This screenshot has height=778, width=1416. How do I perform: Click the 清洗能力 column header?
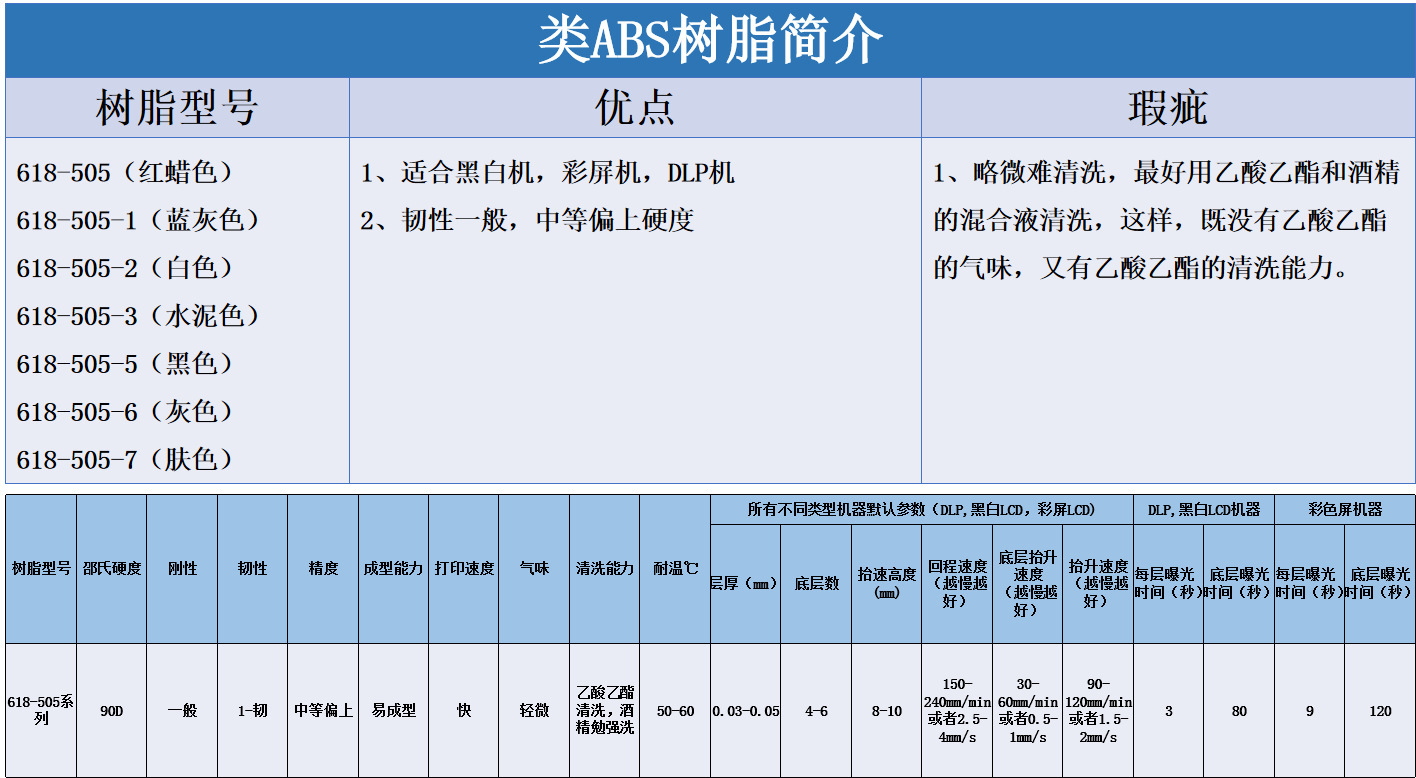(x=604, y=568)
